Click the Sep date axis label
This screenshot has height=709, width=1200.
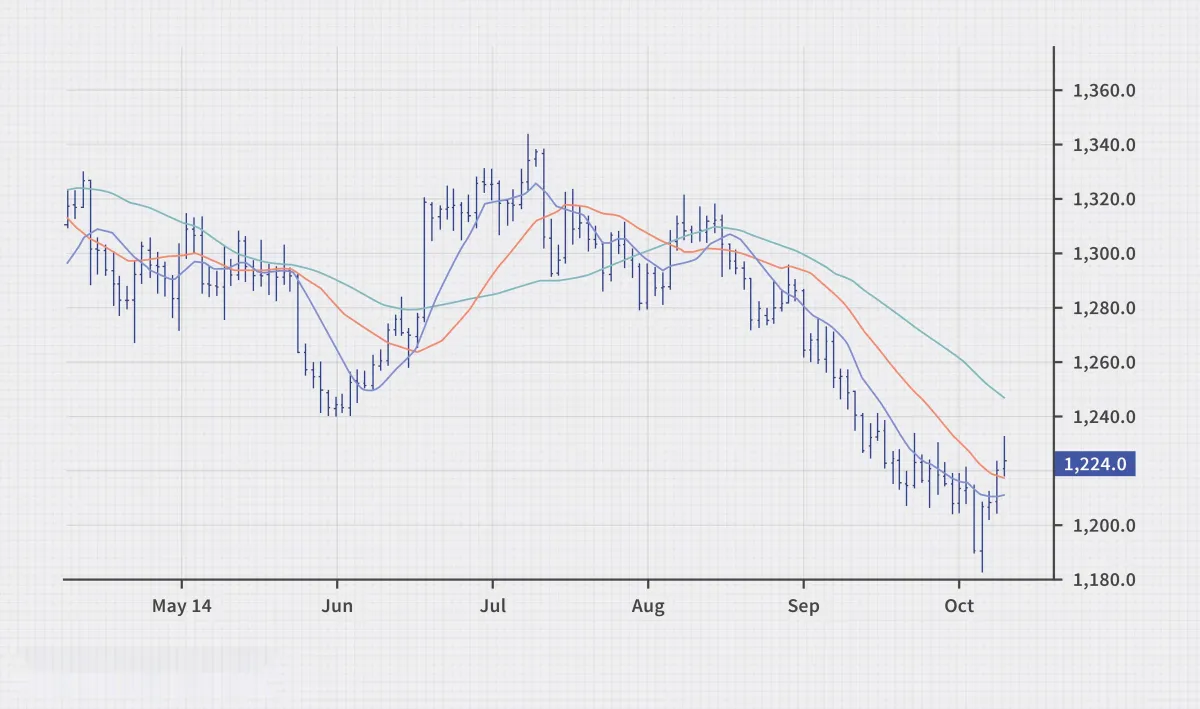click(803, 606)
